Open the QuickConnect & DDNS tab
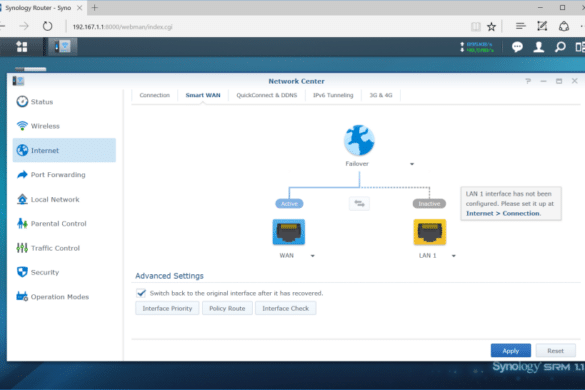This screenshot has width=585, height=390. 267,95
